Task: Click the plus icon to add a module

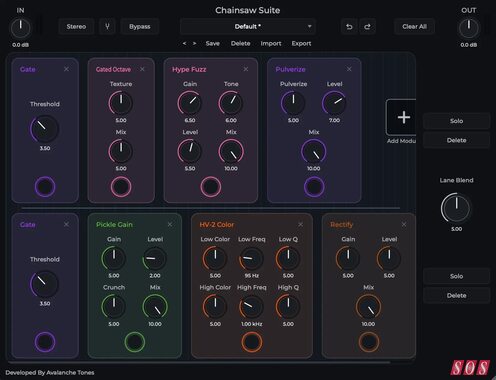Action: coord(403,117)
